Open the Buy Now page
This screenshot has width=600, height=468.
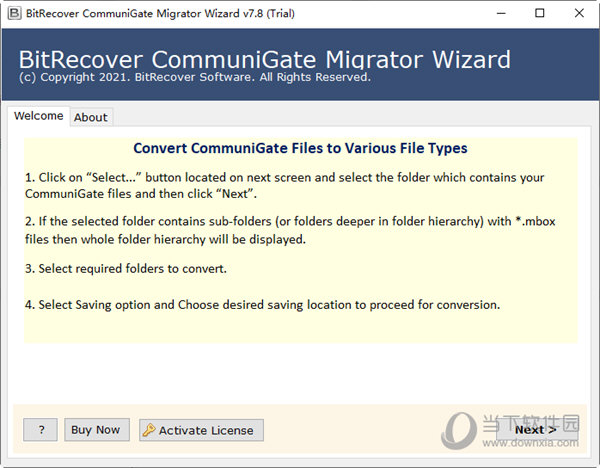click(x=96, y=430)
